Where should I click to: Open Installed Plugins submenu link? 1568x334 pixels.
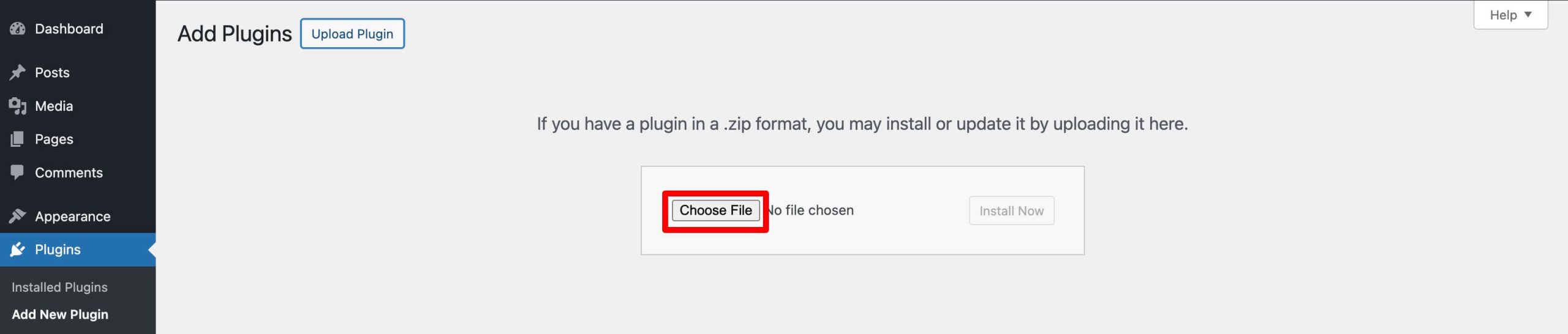[59, 287]
